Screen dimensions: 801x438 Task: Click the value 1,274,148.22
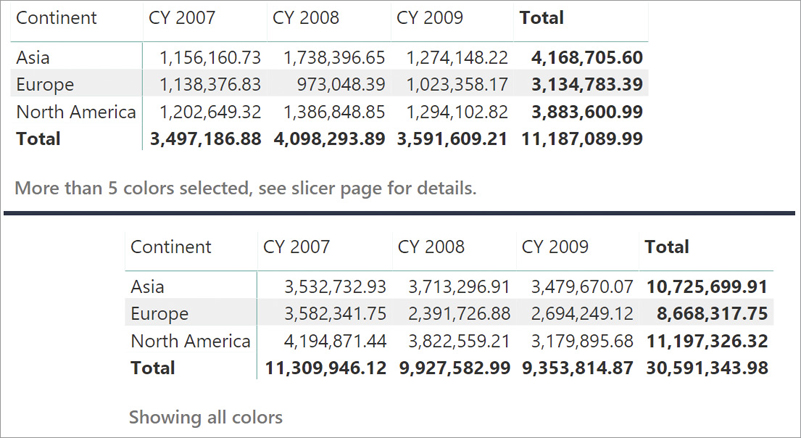coord(457,57)
